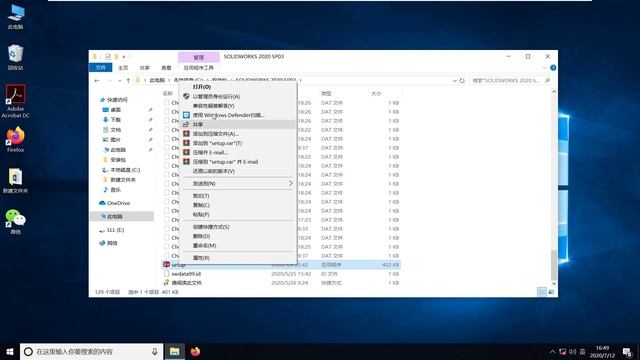Screen dimensions: 640x360
Task: Click the taskbar microphone icon
Action: (155, 351)
